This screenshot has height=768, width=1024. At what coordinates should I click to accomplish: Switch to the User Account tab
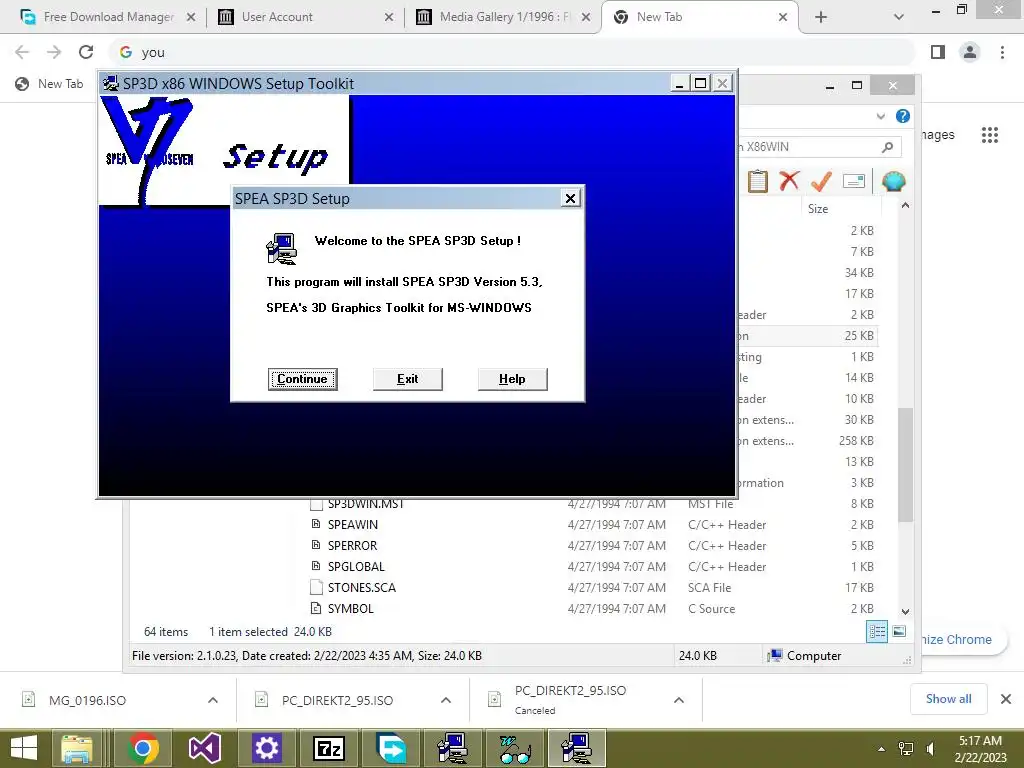coord(304,17)
